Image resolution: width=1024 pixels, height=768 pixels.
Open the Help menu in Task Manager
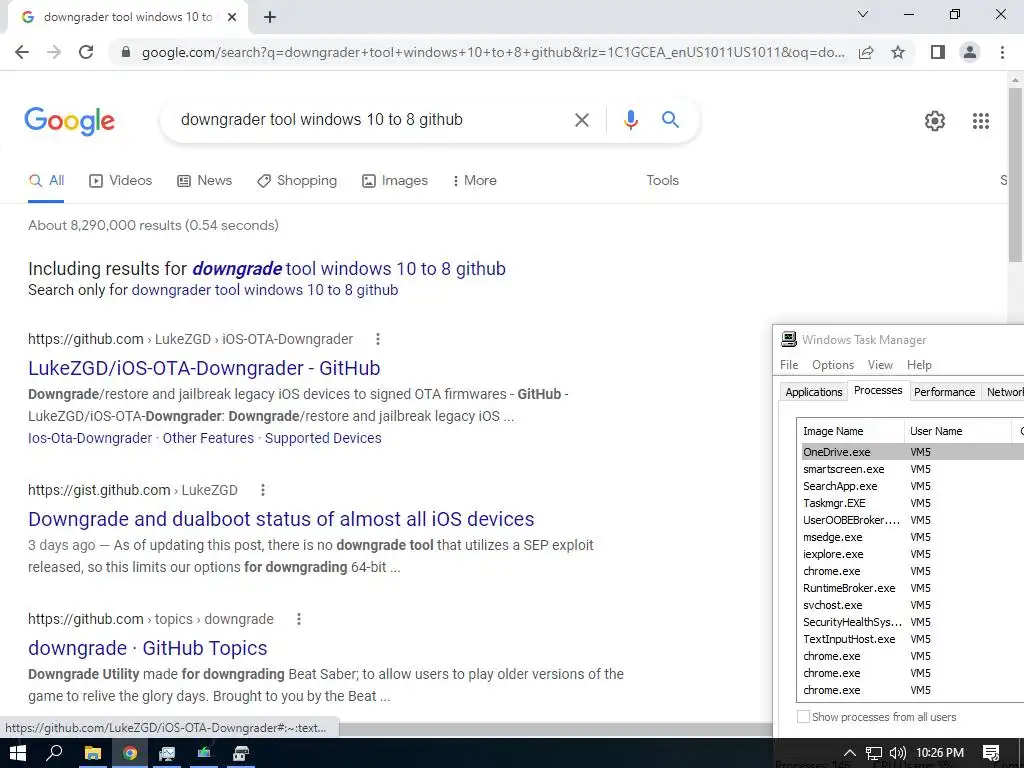(919, 365)
